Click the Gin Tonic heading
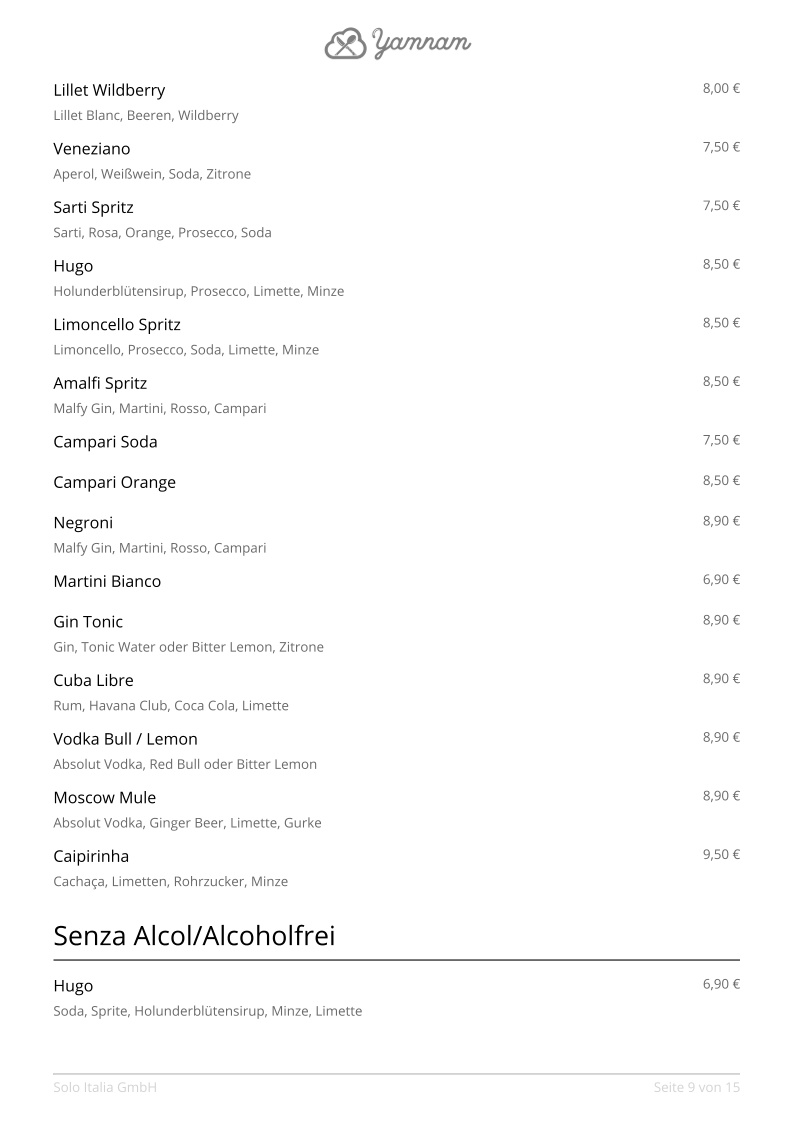Image resolution: width=793 pixels, height=1122 pixels. [88, 622]
